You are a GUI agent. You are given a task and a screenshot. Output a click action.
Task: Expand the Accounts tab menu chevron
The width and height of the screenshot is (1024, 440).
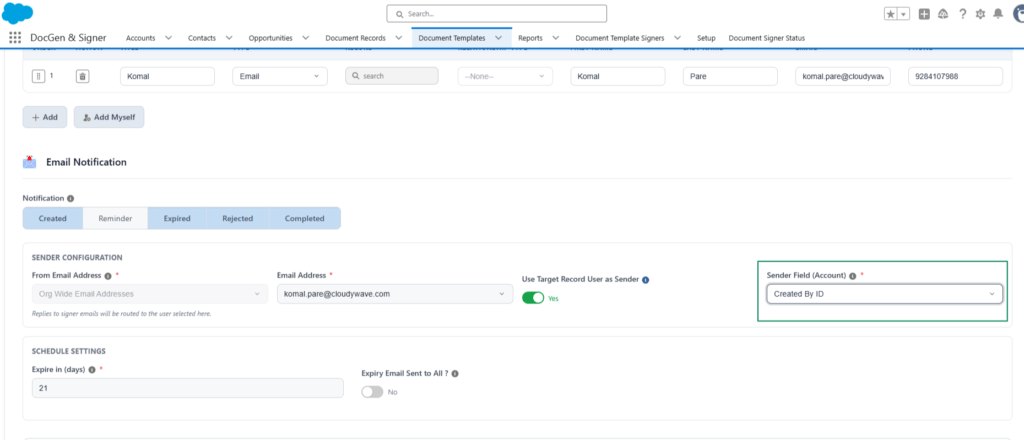point(168,38)
